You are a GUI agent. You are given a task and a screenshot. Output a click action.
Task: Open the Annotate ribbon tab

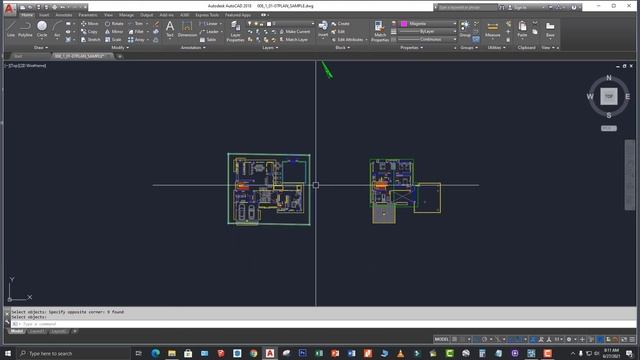coord(64,15)
